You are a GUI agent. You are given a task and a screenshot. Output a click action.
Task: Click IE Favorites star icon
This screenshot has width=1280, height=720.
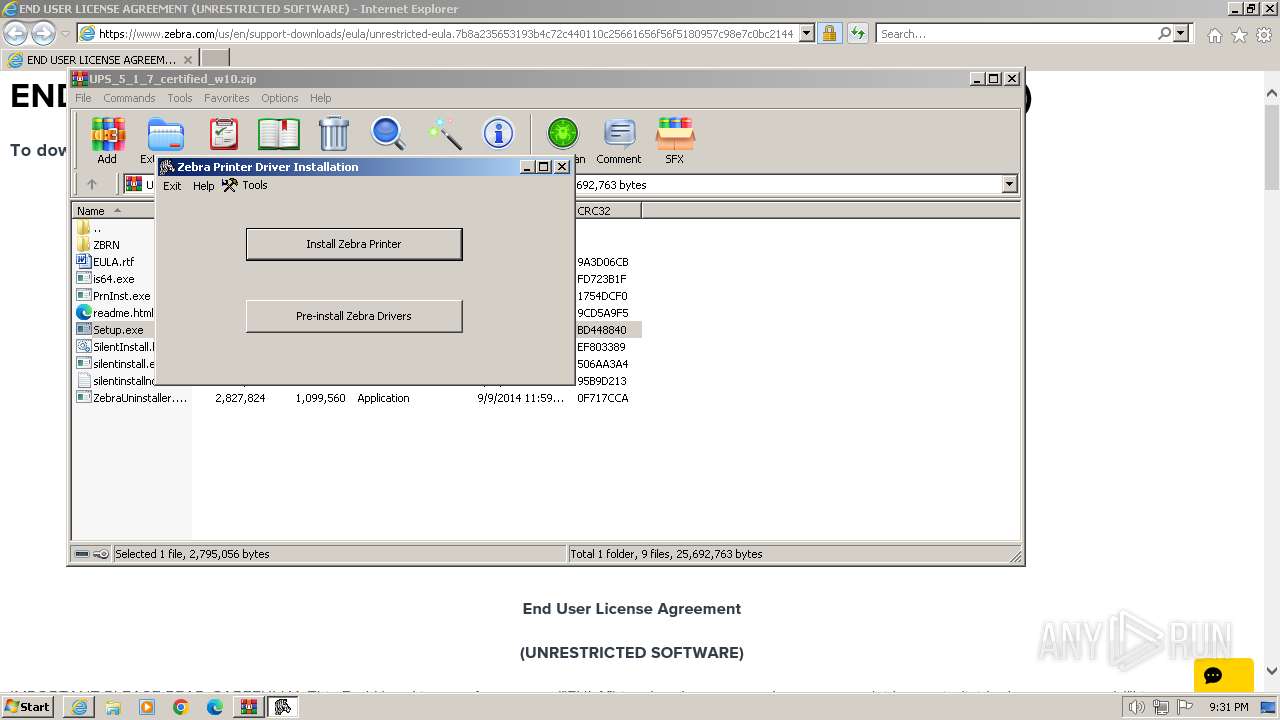[1239, 35]
